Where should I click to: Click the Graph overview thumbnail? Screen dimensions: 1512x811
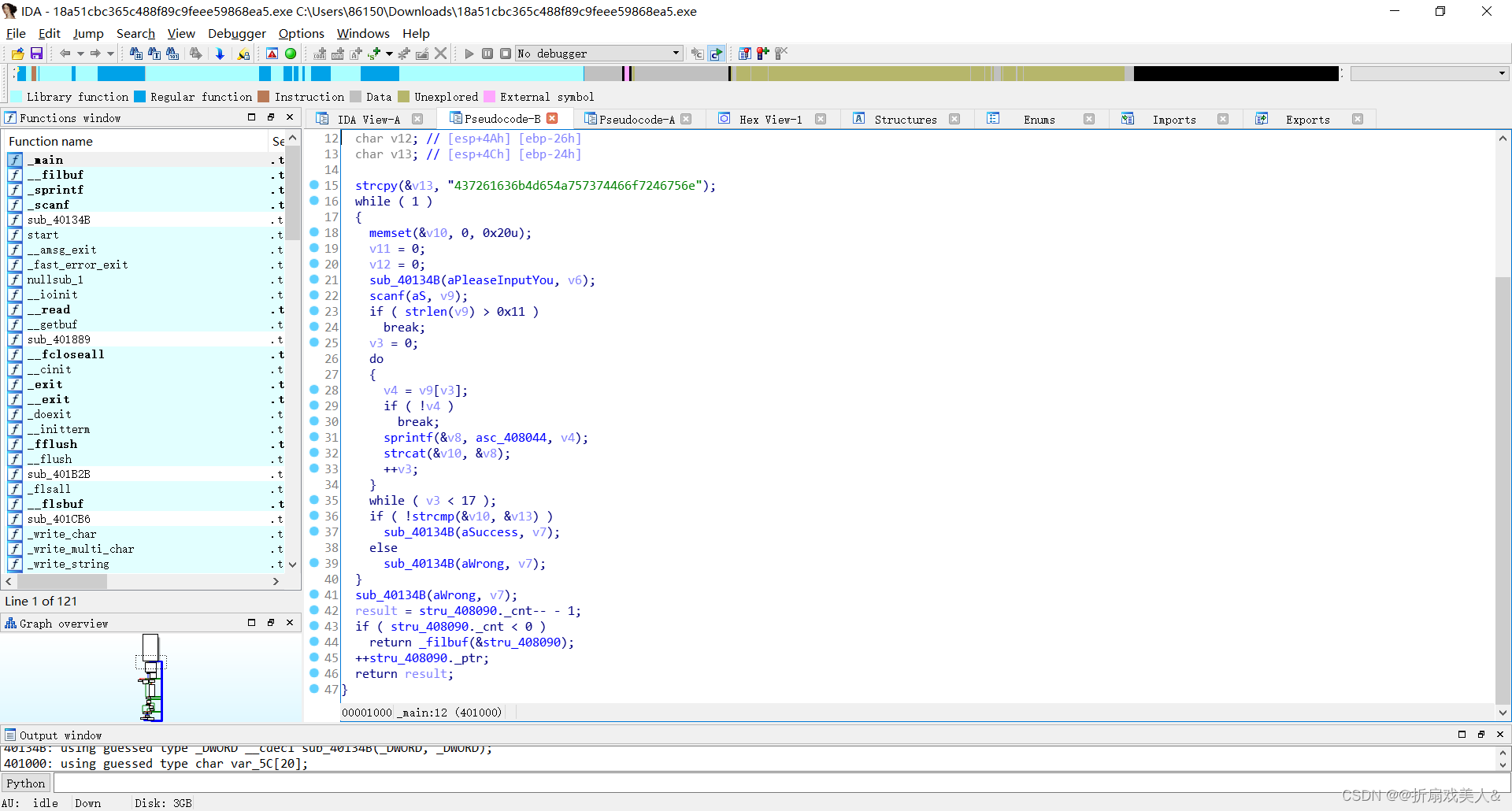[x=151, y=677]
